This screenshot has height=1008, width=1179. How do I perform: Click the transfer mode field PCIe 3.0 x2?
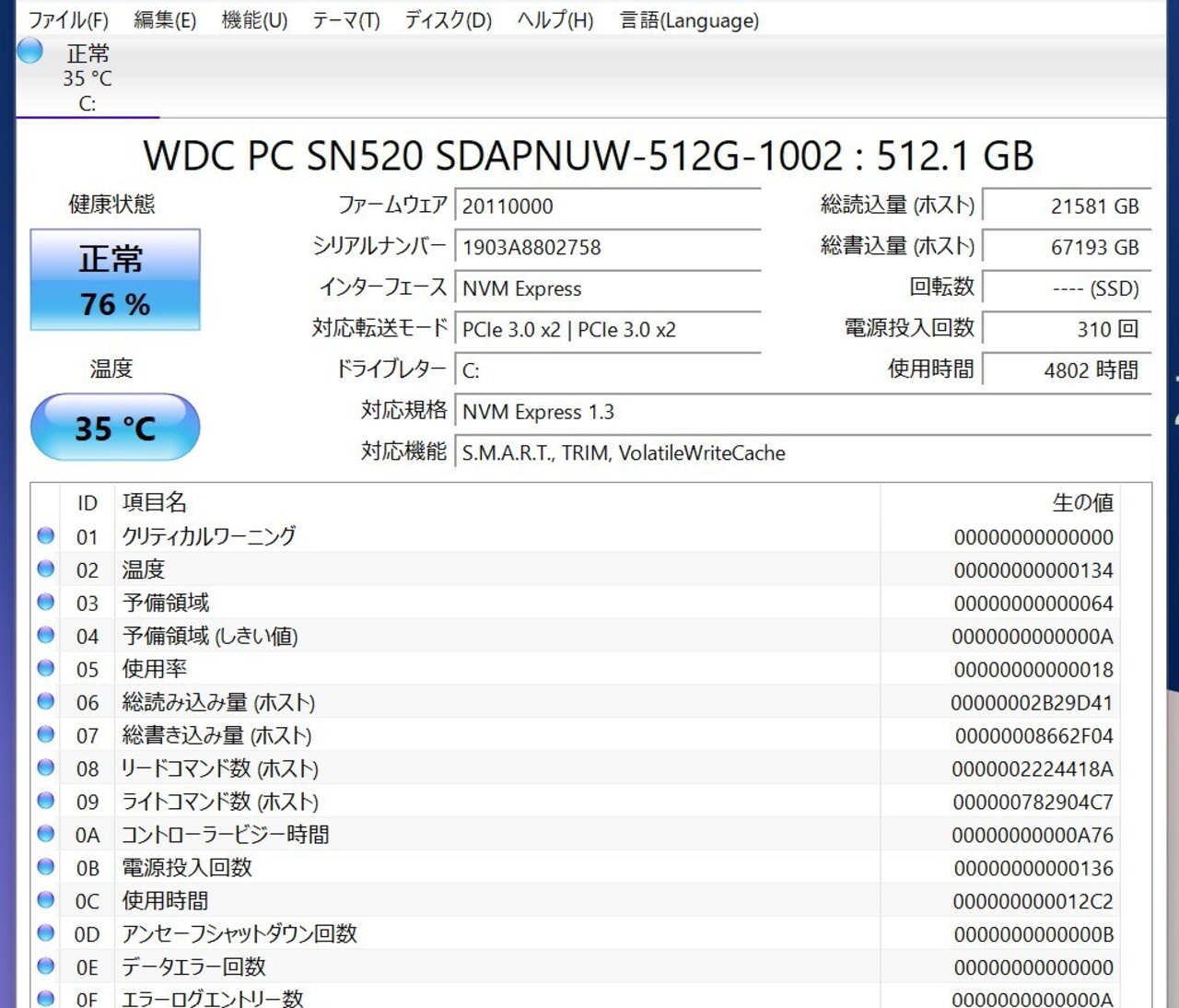(x=608, y=330)
